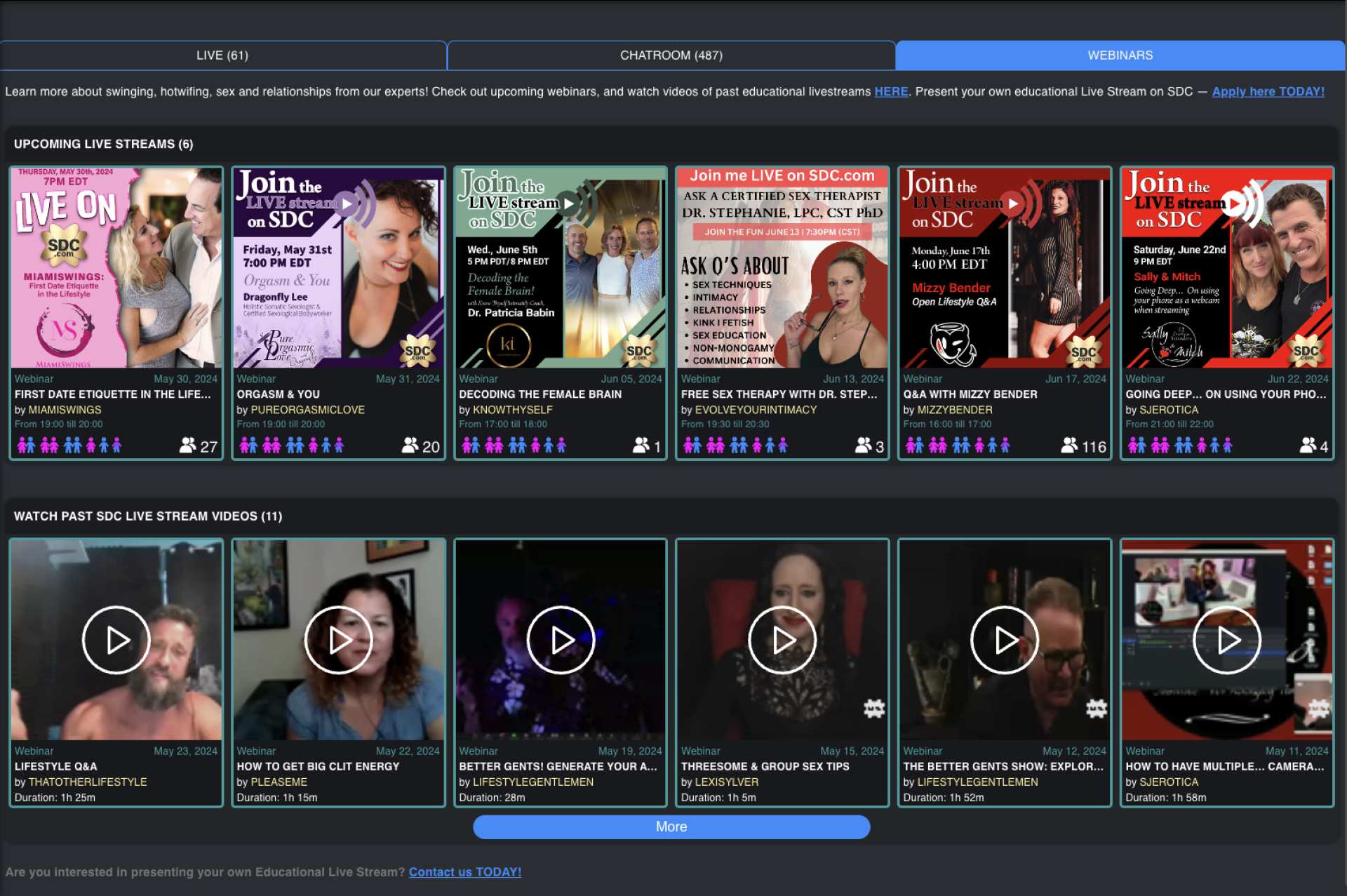
Task: Open Going Deep... webinar poster
Action: pos(1227,268)
